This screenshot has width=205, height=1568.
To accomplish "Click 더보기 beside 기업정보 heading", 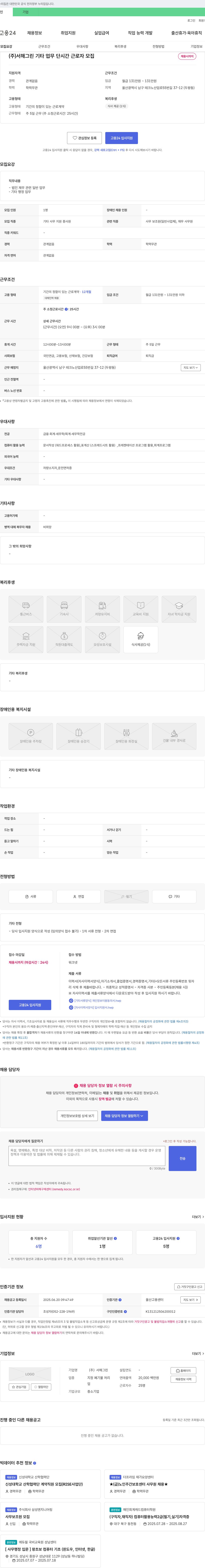I will click(198, 1354).
